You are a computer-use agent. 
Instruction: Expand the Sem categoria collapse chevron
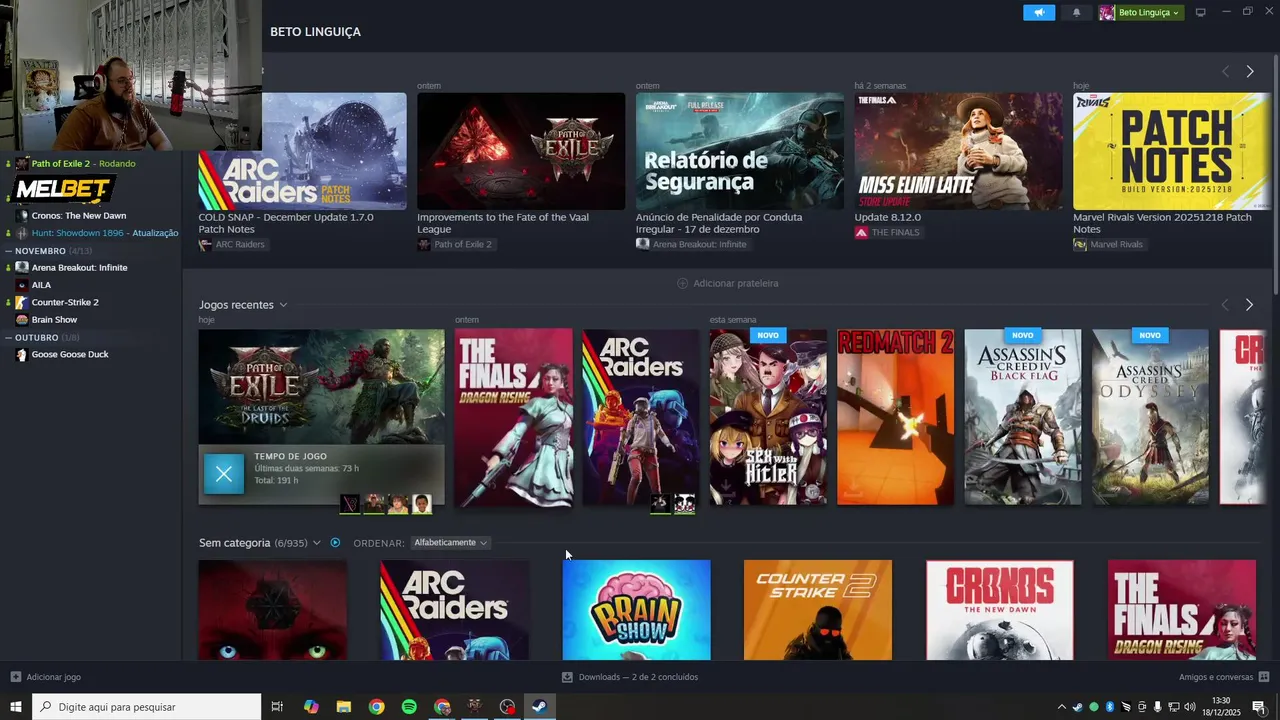tap(317, 543)
